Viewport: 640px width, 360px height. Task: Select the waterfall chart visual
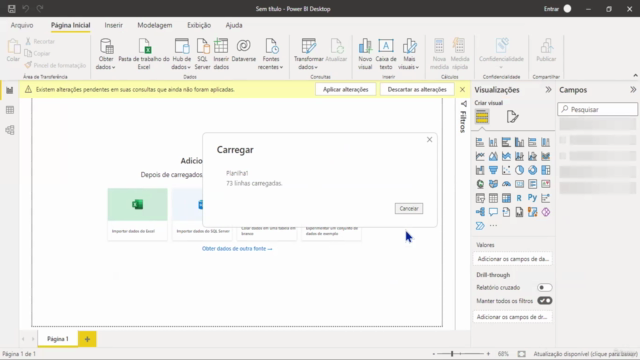pyautogui.click(x=480, y=170)
